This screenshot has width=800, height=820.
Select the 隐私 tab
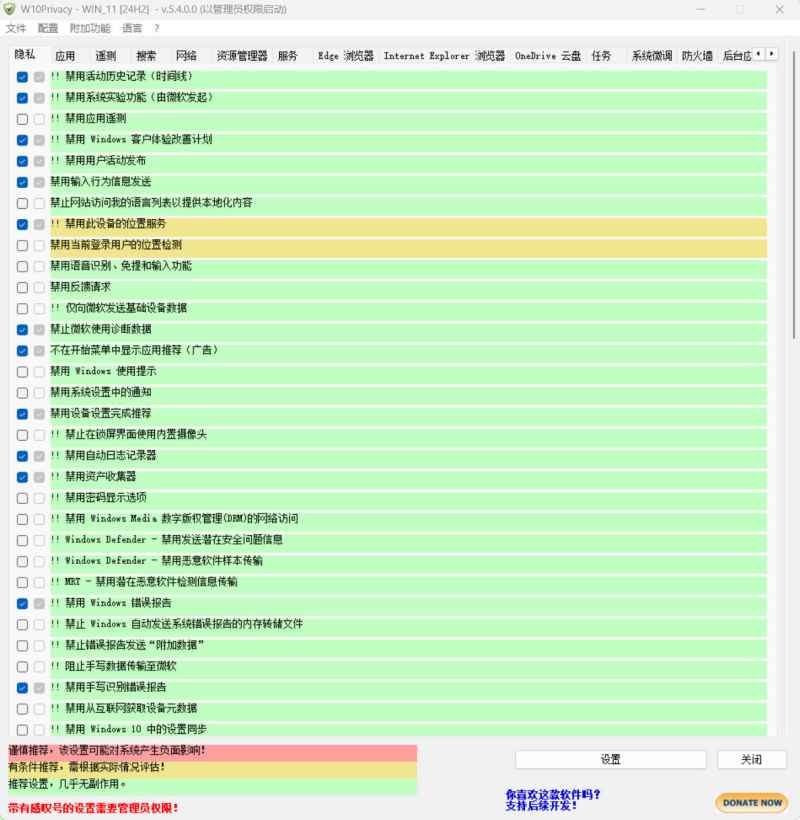click(x=25, y=54)
